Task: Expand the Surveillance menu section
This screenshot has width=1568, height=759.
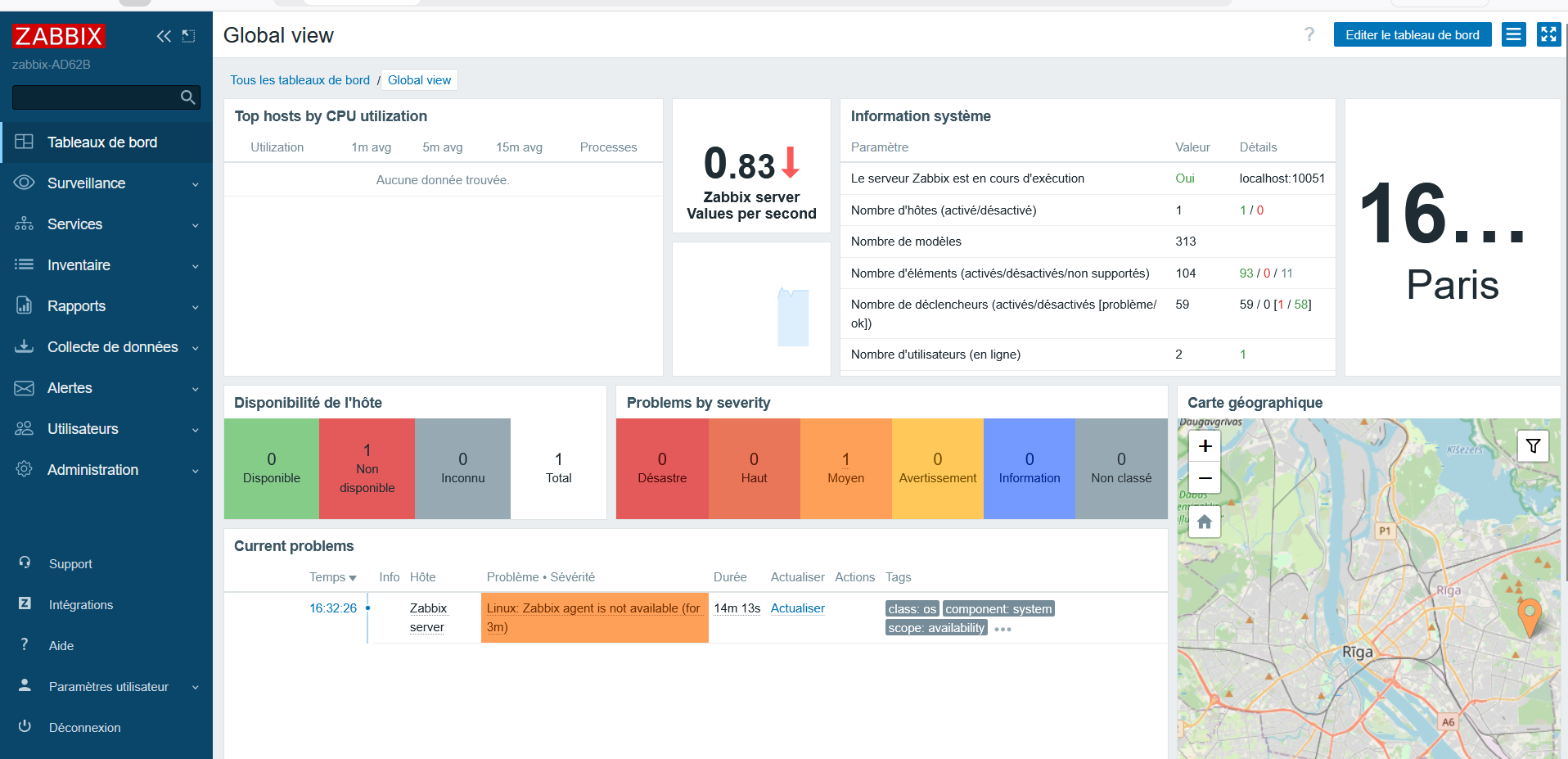Action: [86, 183]
